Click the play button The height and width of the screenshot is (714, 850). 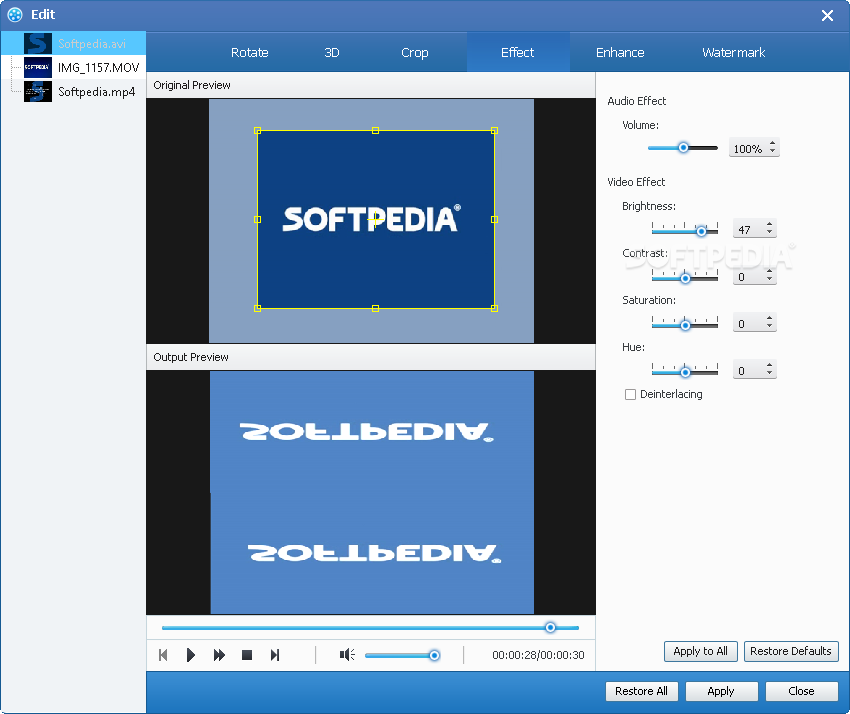pyautogui.click(x=190, y=655)
